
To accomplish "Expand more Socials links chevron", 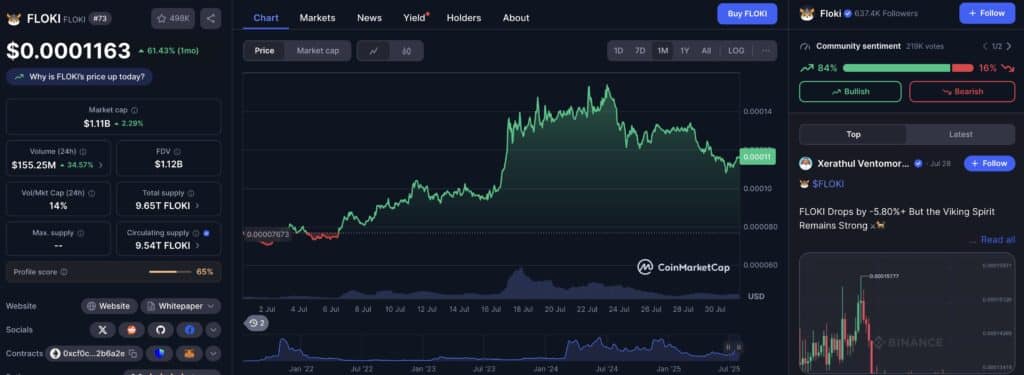I will (214, 330).
